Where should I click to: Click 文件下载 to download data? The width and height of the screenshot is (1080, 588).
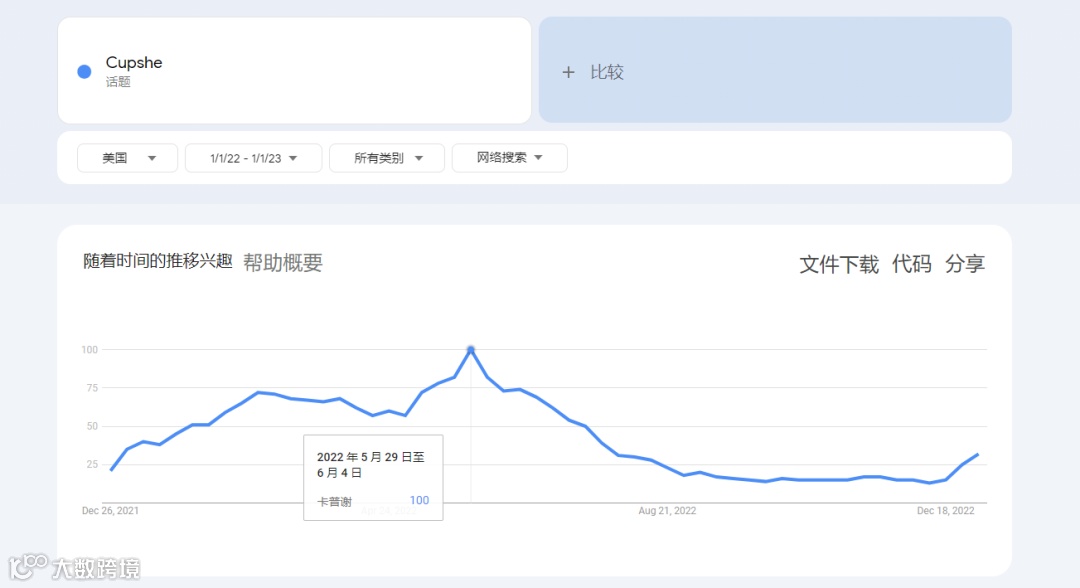click(x=839, y=264)
